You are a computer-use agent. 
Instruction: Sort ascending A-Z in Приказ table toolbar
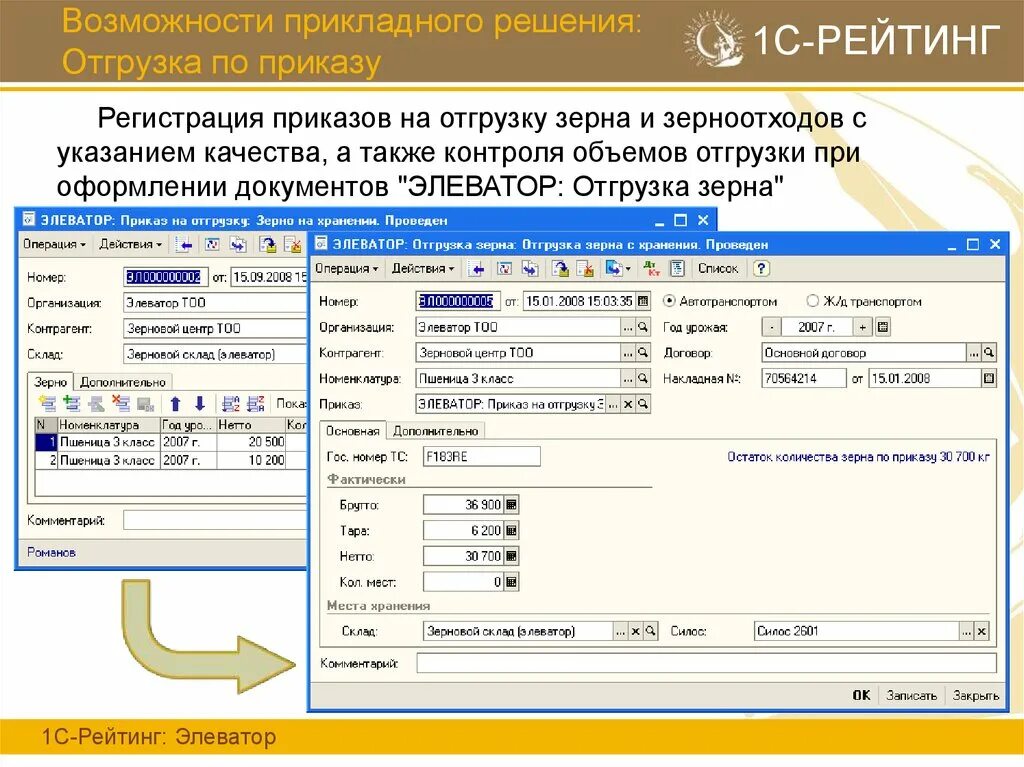coord(231,404)
